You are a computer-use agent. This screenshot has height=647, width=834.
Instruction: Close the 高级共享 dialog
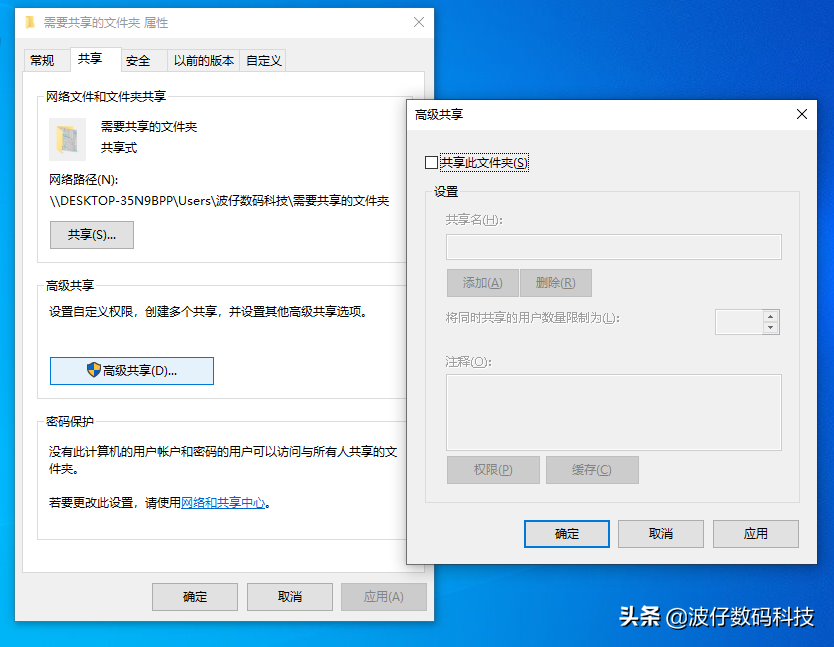[802, 114]
